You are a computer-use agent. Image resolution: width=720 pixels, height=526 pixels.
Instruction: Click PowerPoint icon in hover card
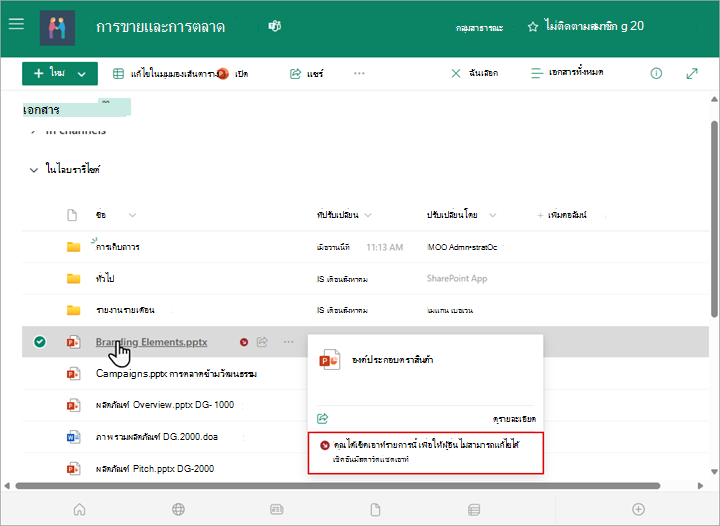click(329, 360)
